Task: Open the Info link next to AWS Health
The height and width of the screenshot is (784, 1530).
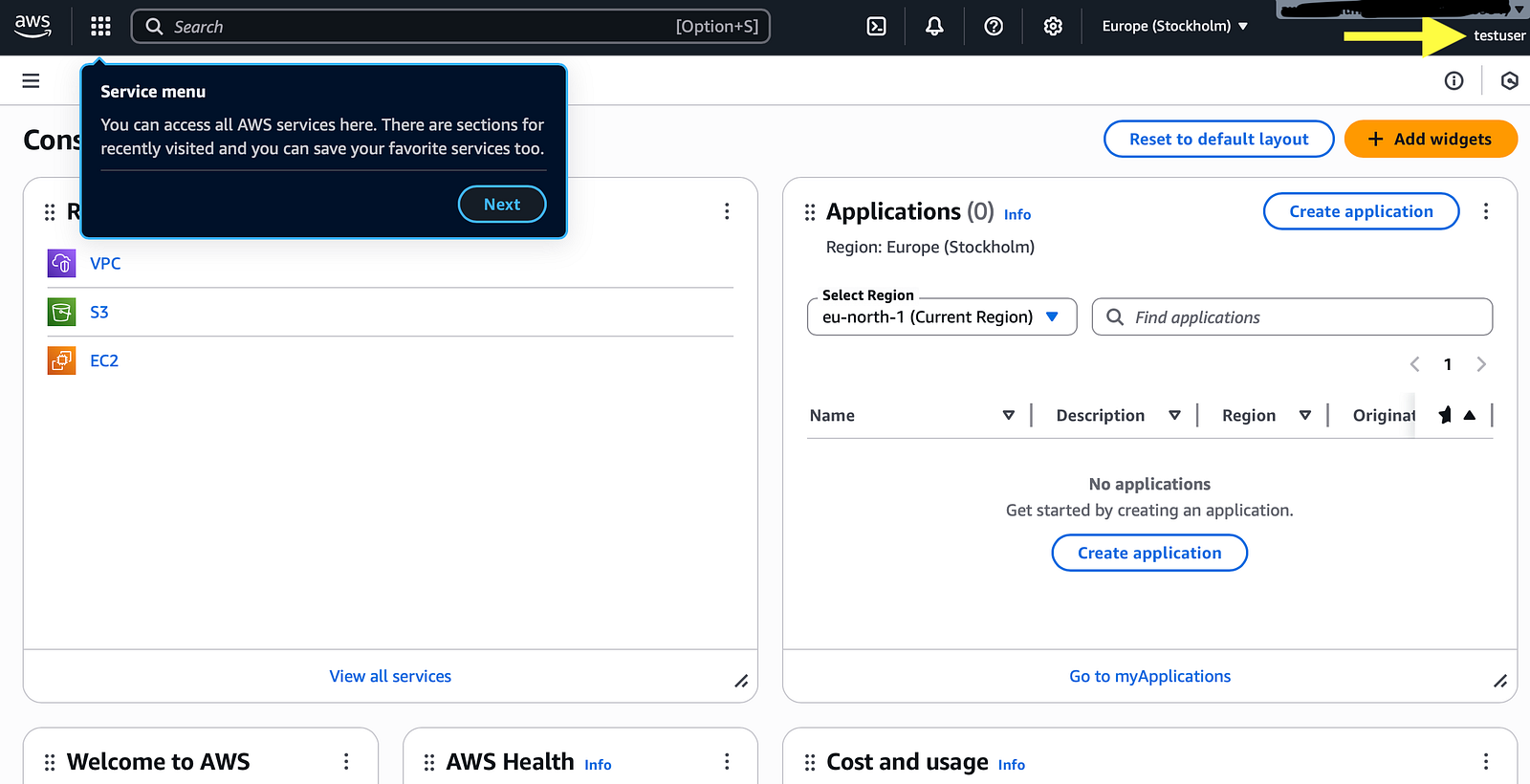Action: (598, 764)
